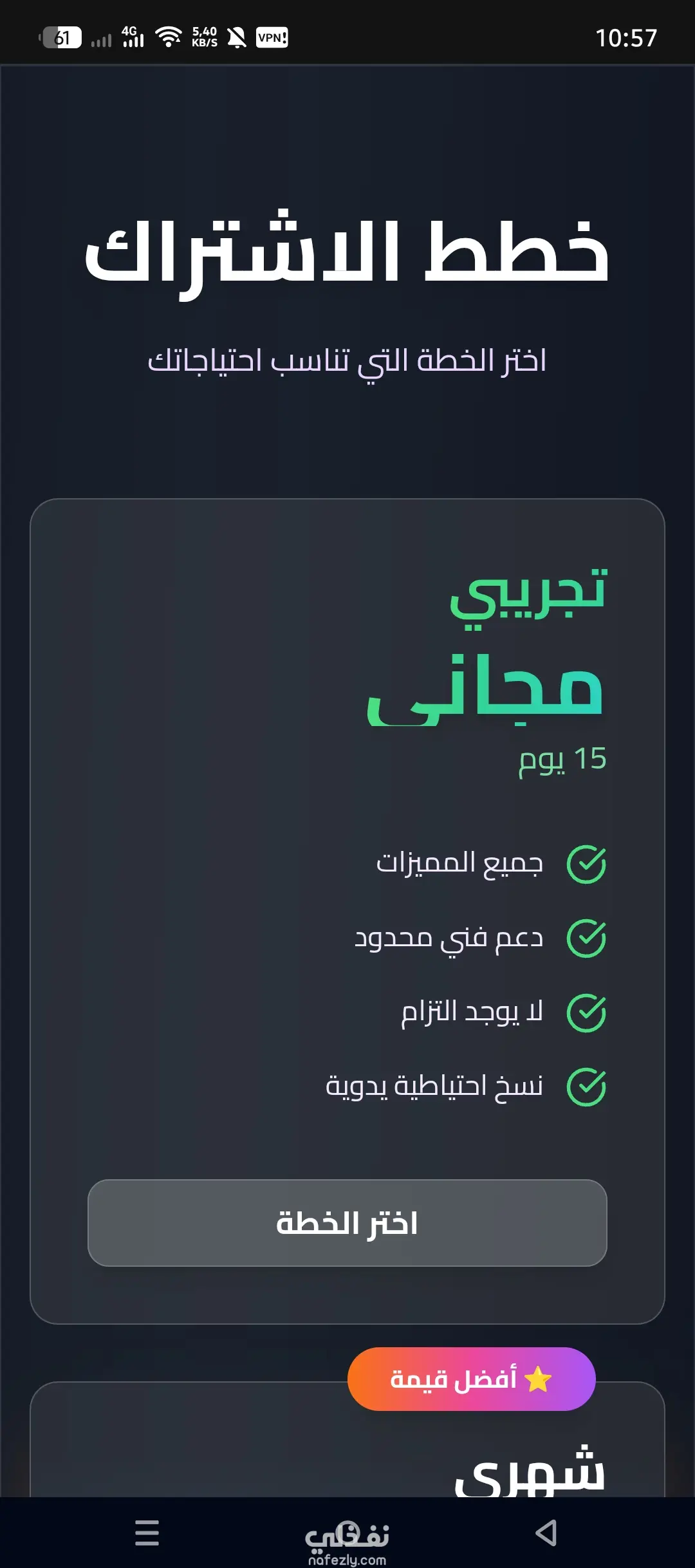Viewport: 695px width, 1568px height.
Task: Tap the 4G signal strength icon
Action: pyautogui.click(x=133, y=37)
